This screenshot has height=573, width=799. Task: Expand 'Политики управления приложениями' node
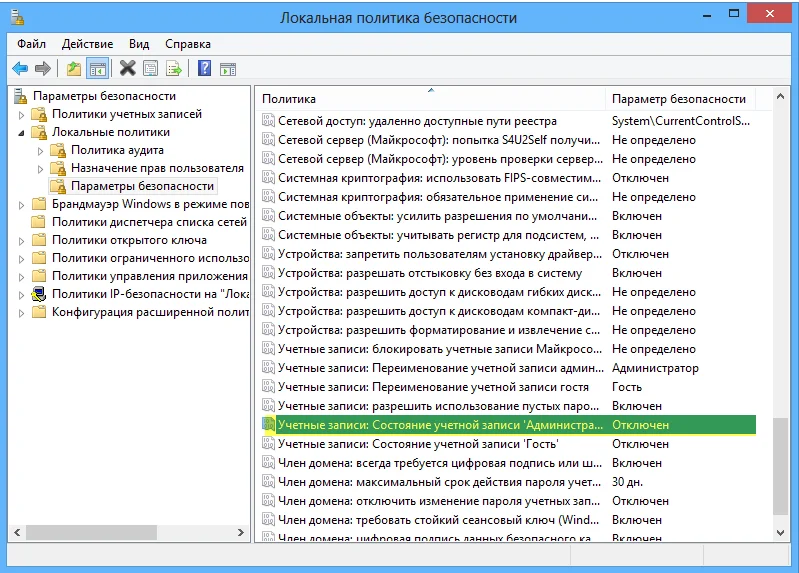pyautogui.click(x=21, y=277)
